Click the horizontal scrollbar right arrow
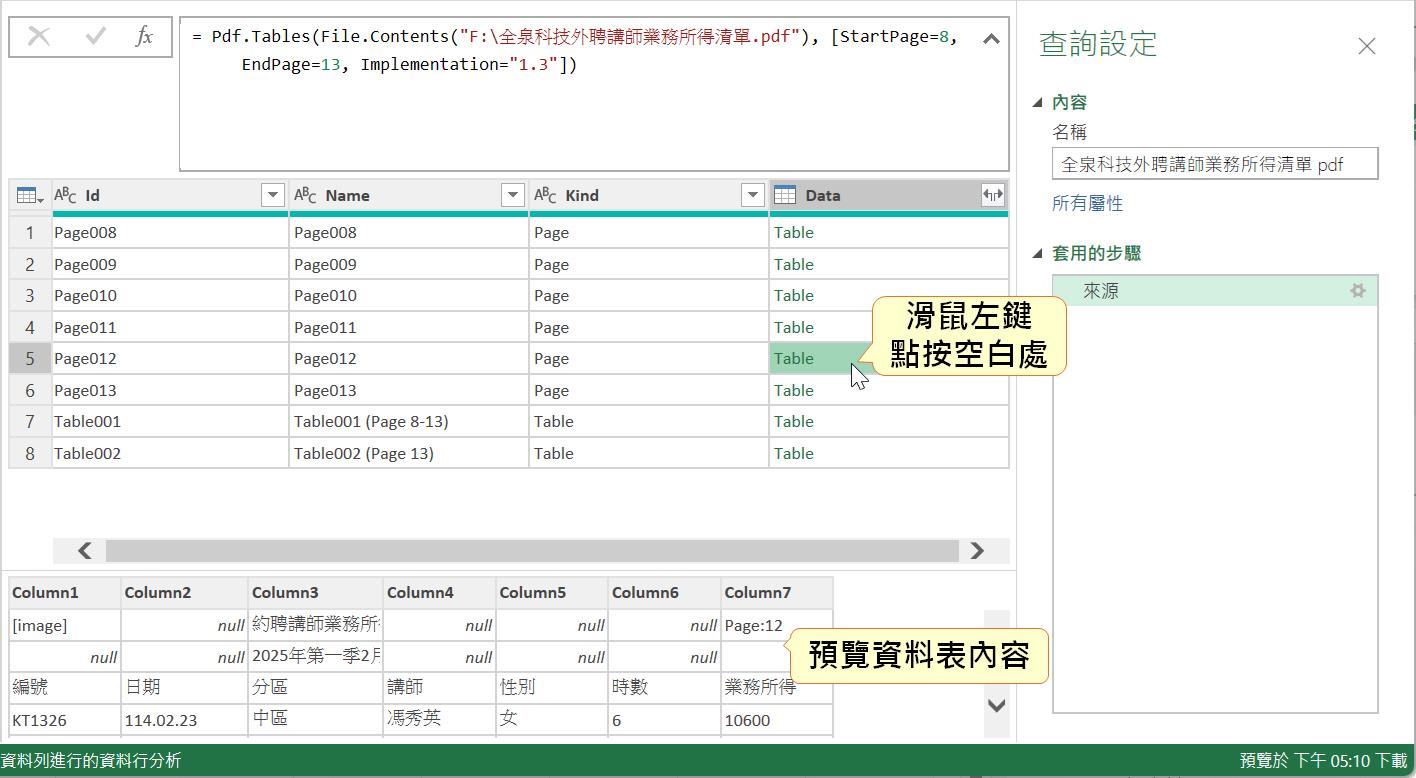 [976, 551]
